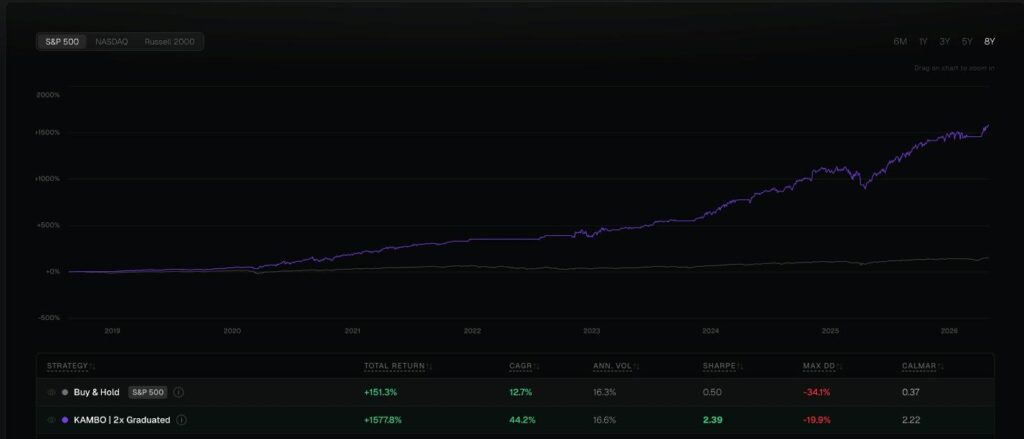Set chart range to 5Y
Image resolution: width=1024 pixels, height=439 pixels.
tap(967, 42)
